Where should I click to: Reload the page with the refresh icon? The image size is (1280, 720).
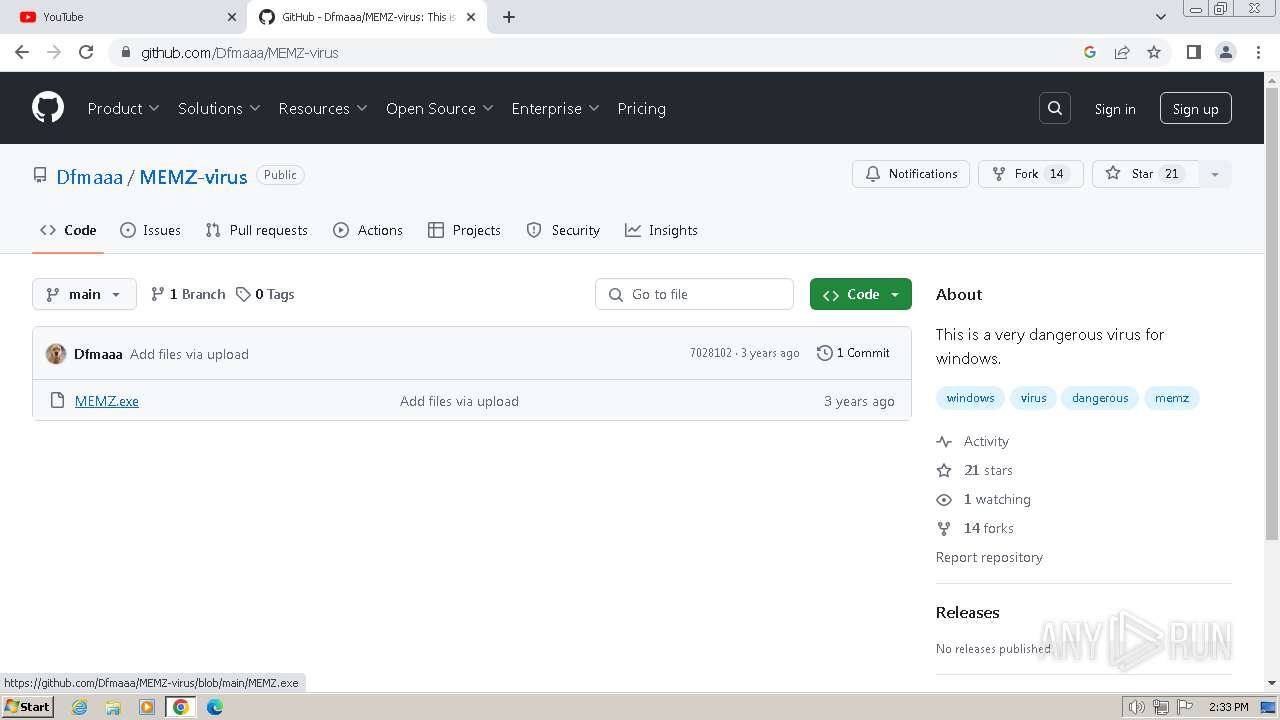[86, 52]
